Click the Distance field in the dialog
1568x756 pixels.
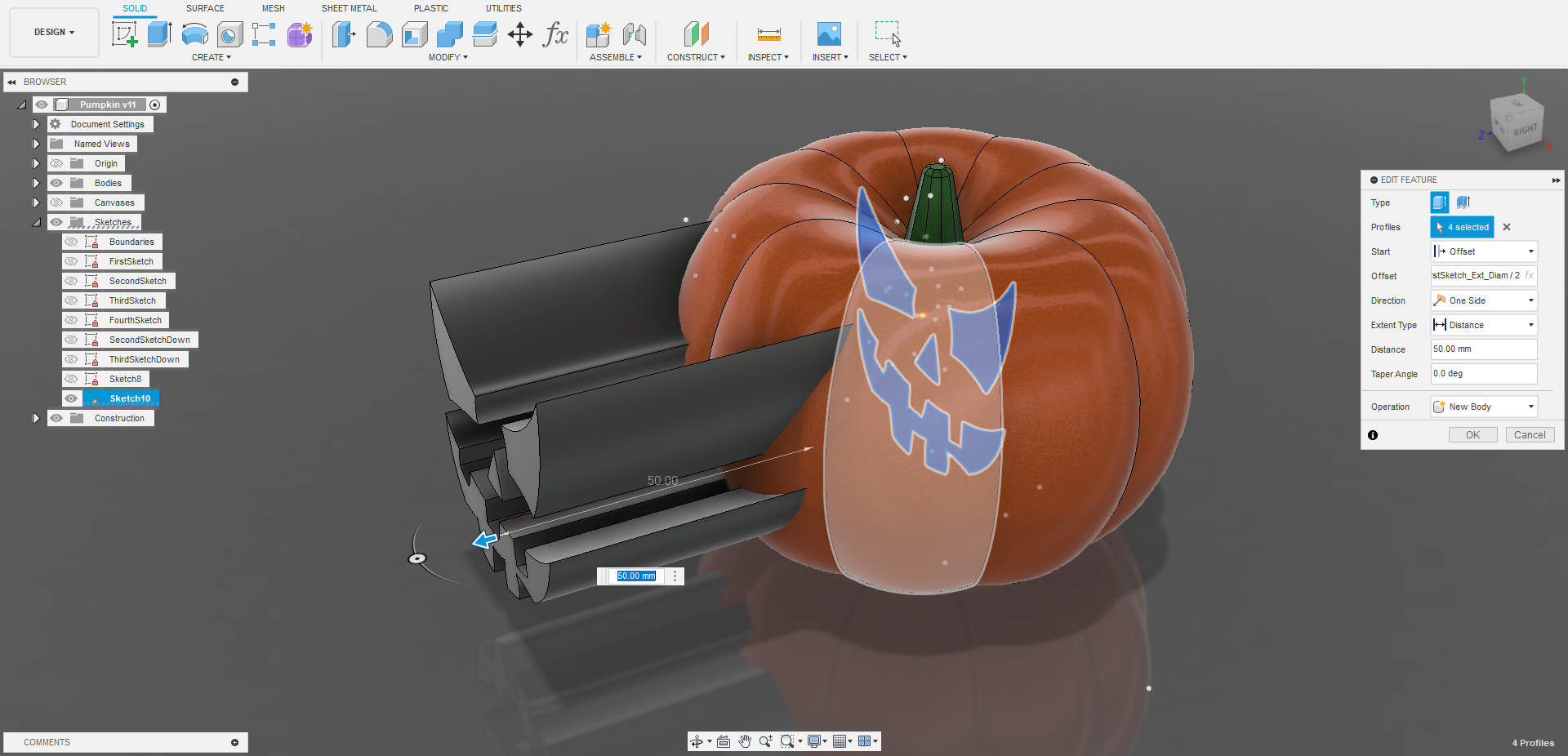tap(1484, 349)
